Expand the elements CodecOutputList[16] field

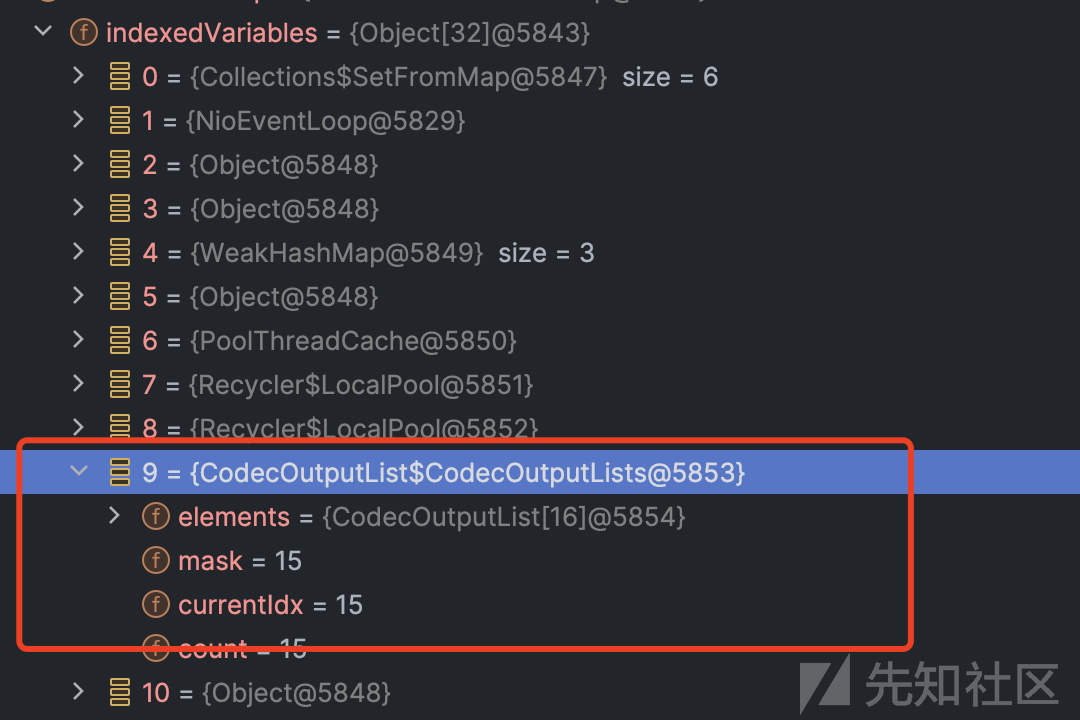114,515
